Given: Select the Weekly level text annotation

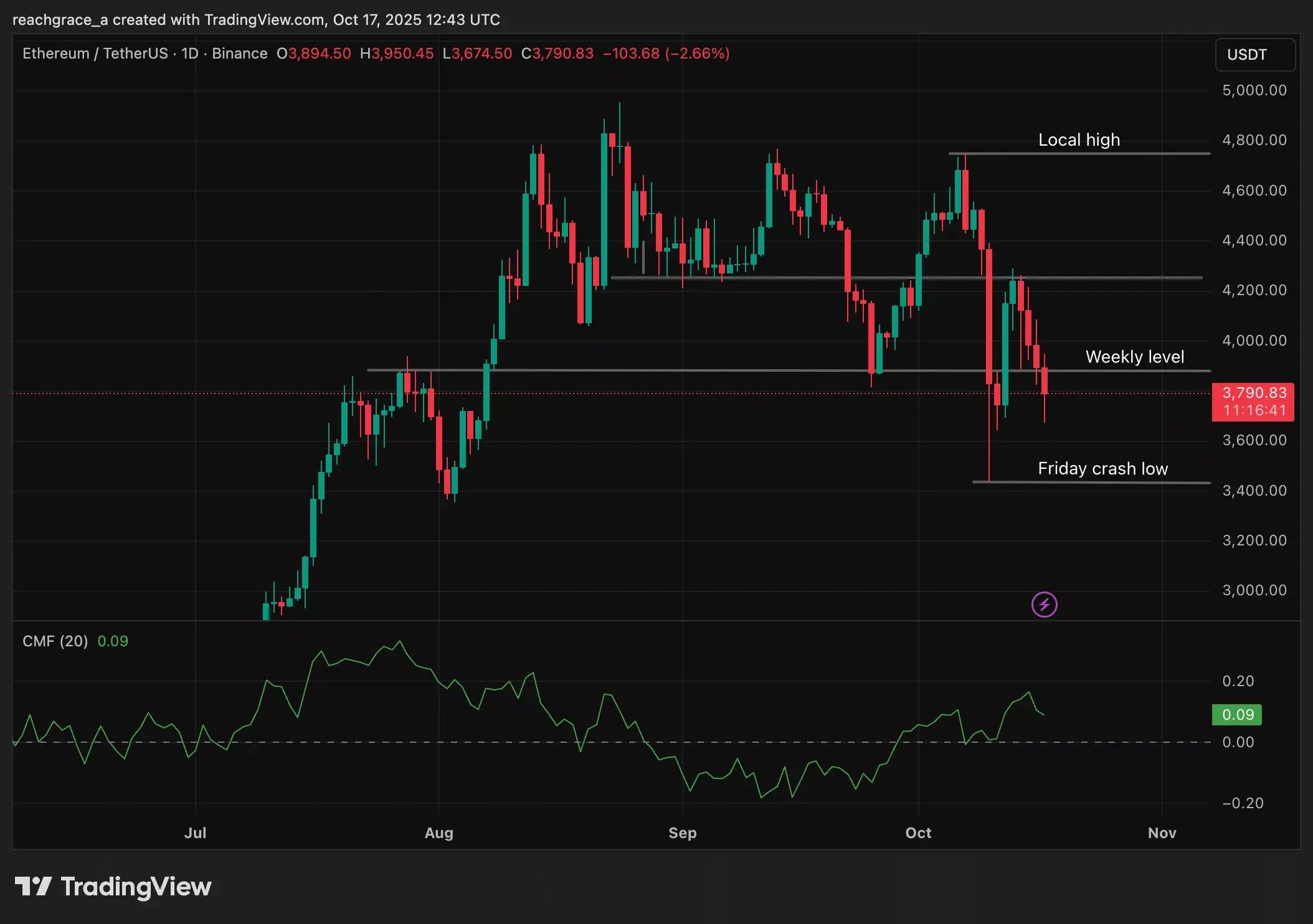Looking at the screenshot, I should click(x=1134, y=357).
